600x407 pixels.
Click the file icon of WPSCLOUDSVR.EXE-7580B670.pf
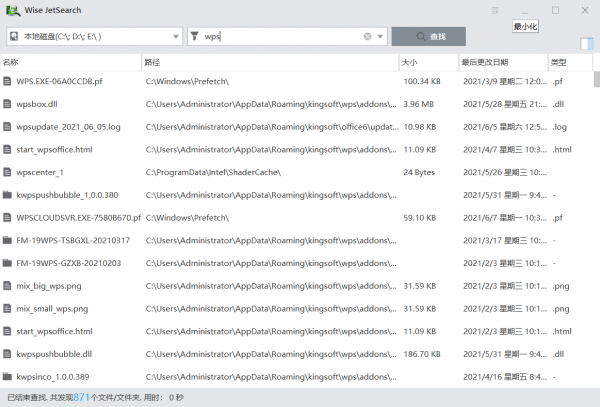click(x=7, y=218)
